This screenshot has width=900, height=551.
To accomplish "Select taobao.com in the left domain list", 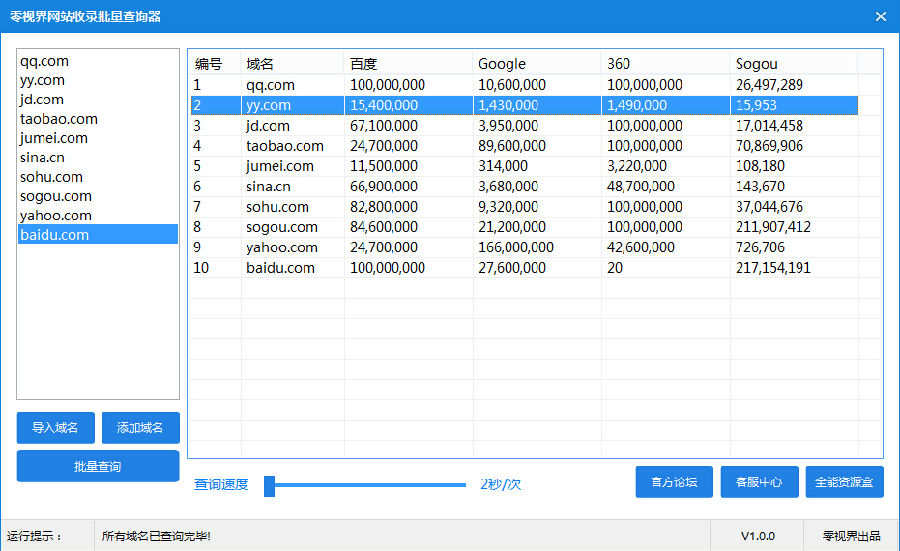I will tap(59, 119).
